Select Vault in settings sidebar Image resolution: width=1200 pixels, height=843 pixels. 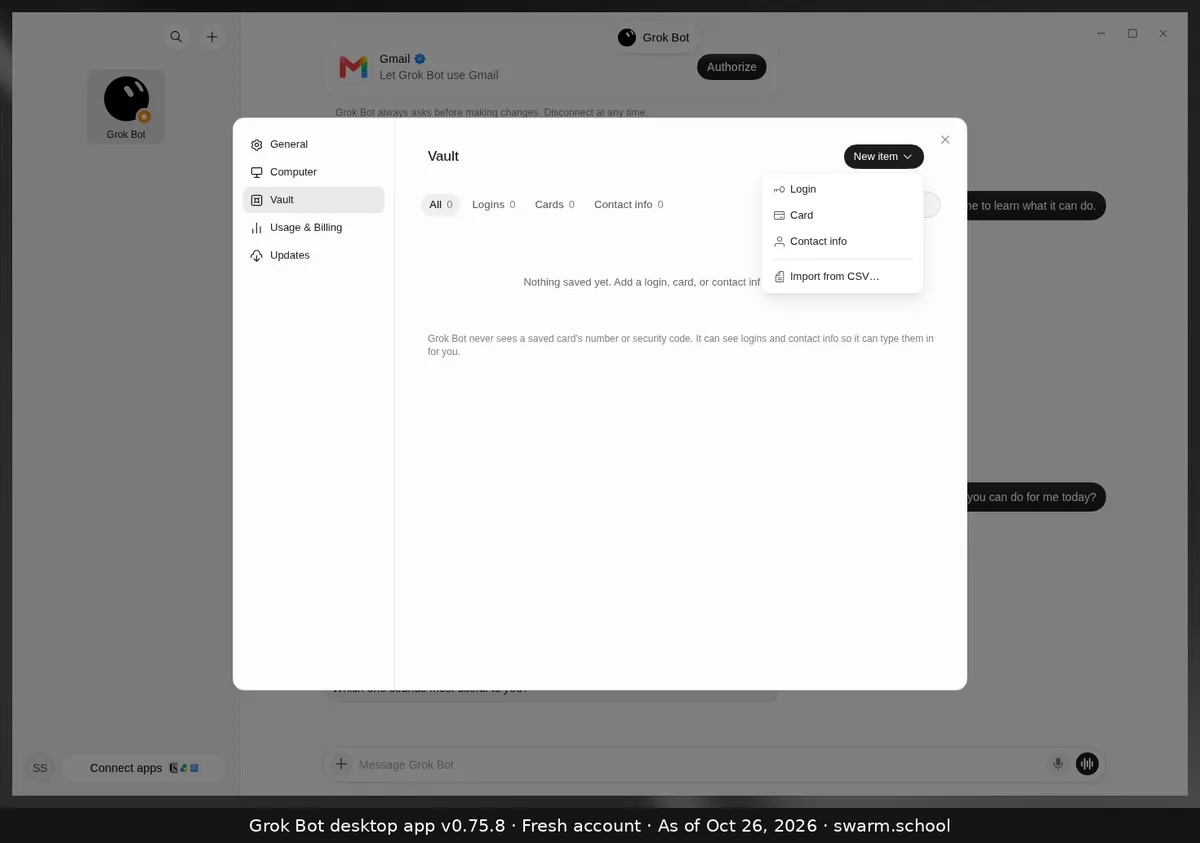pyautogui.click(x=313, y=200)
